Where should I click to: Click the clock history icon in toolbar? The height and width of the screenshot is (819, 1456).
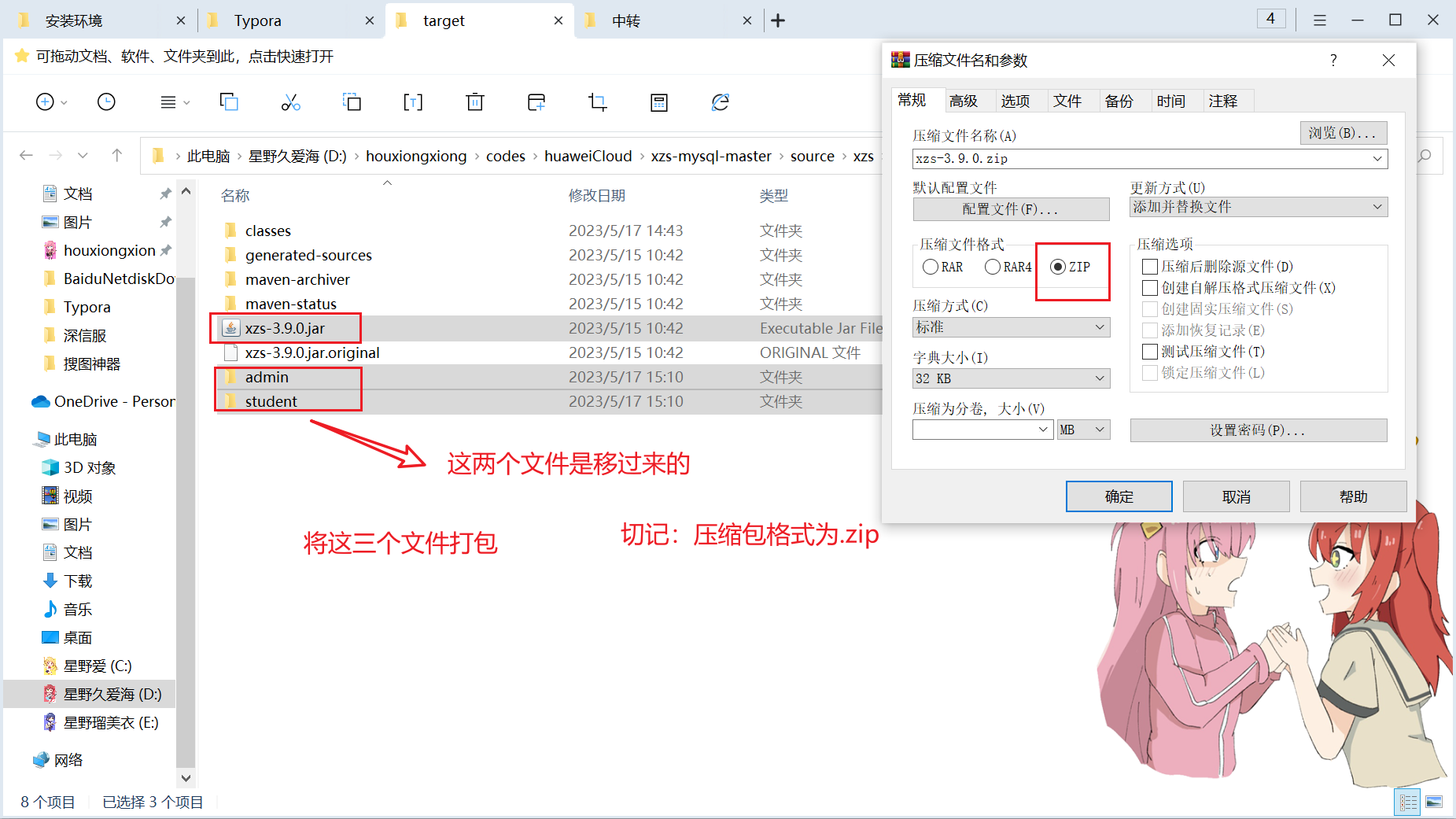(x=106, y=102)
